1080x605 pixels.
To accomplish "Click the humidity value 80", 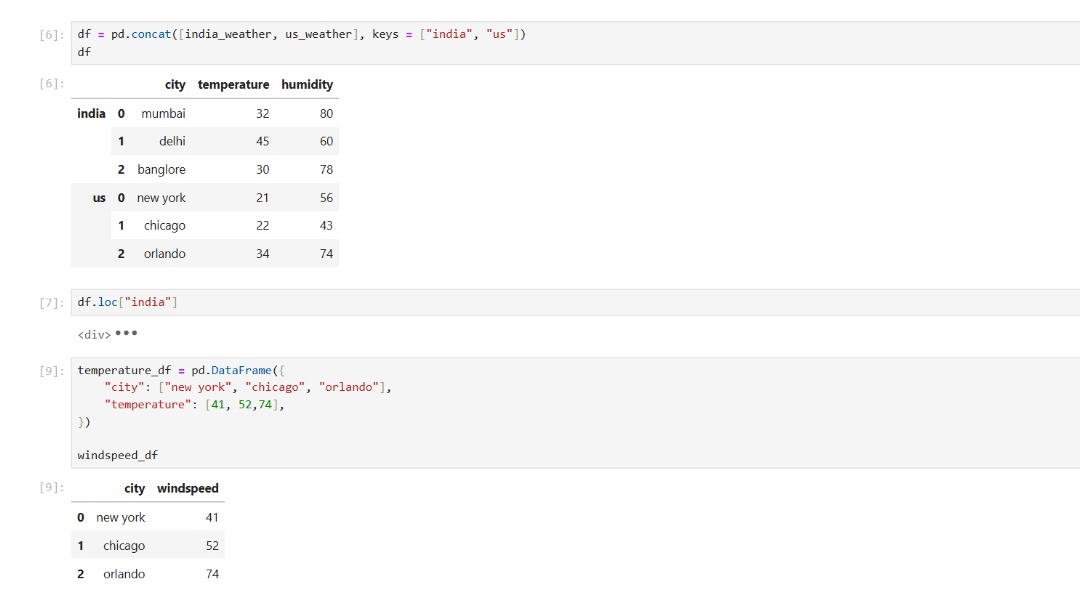I will click(326, 114).
